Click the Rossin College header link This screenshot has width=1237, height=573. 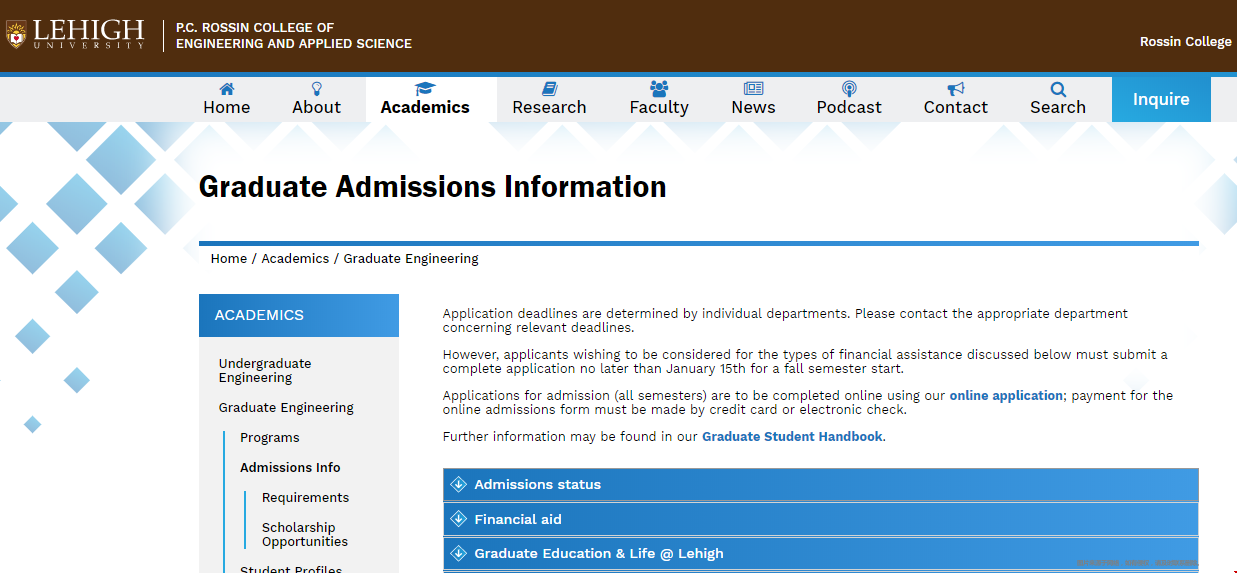1186,42
